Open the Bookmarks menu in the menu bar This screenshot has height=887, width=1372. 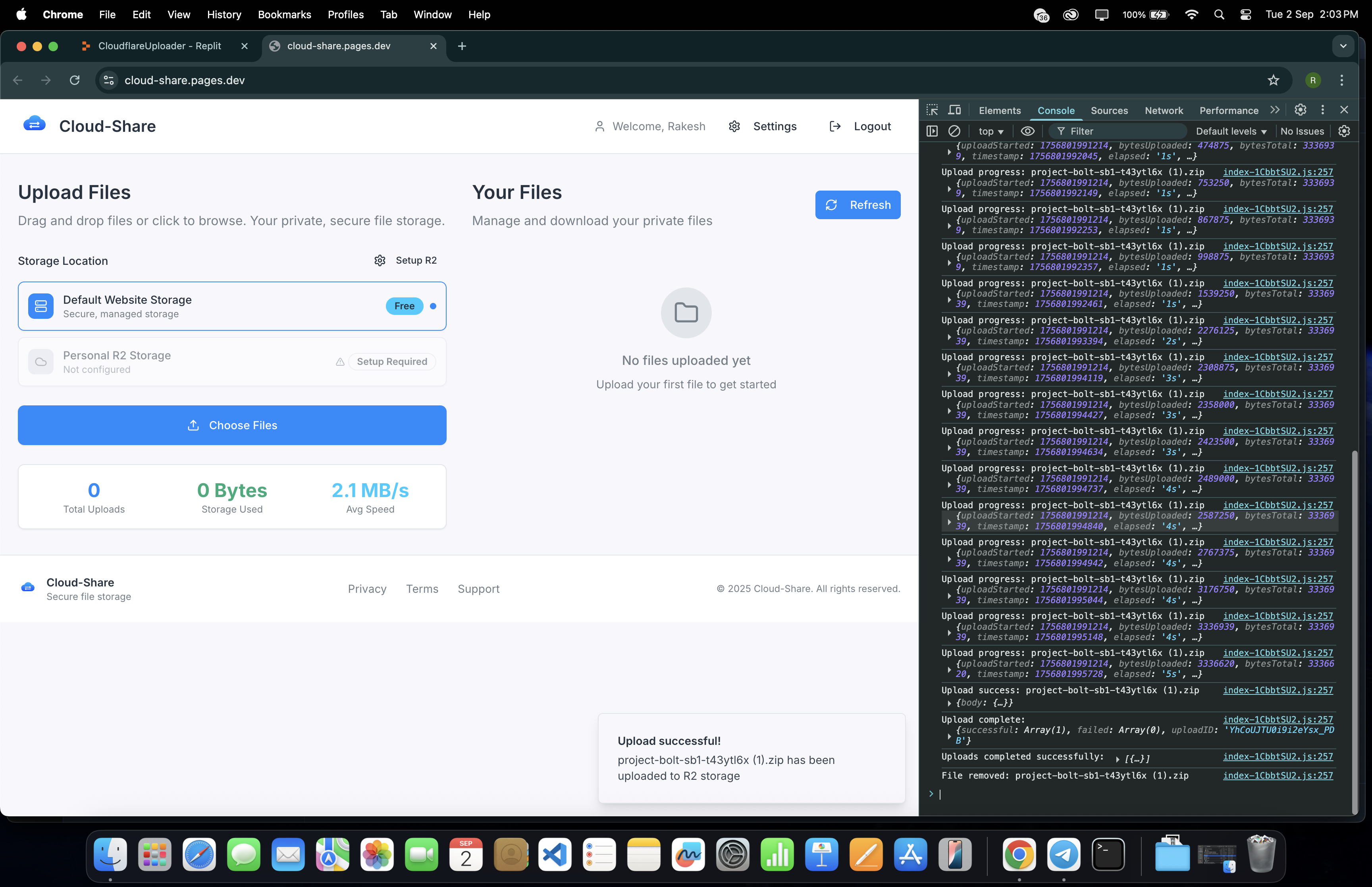coord(284,14)
